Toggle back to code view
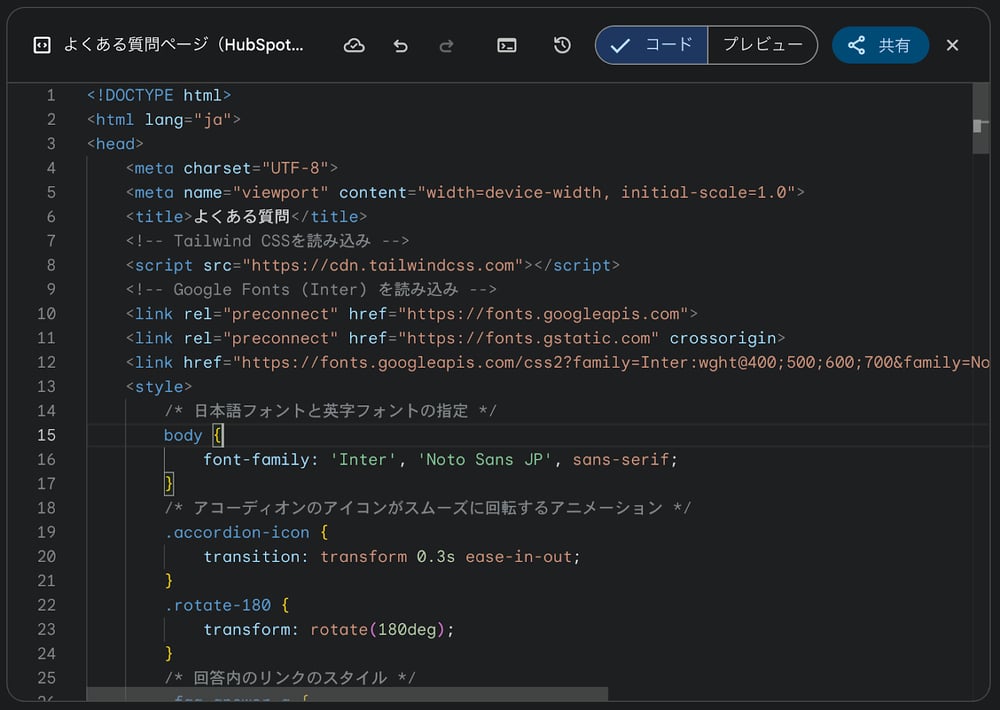The height and width of the screenshot is (710, 1000). 651,45
